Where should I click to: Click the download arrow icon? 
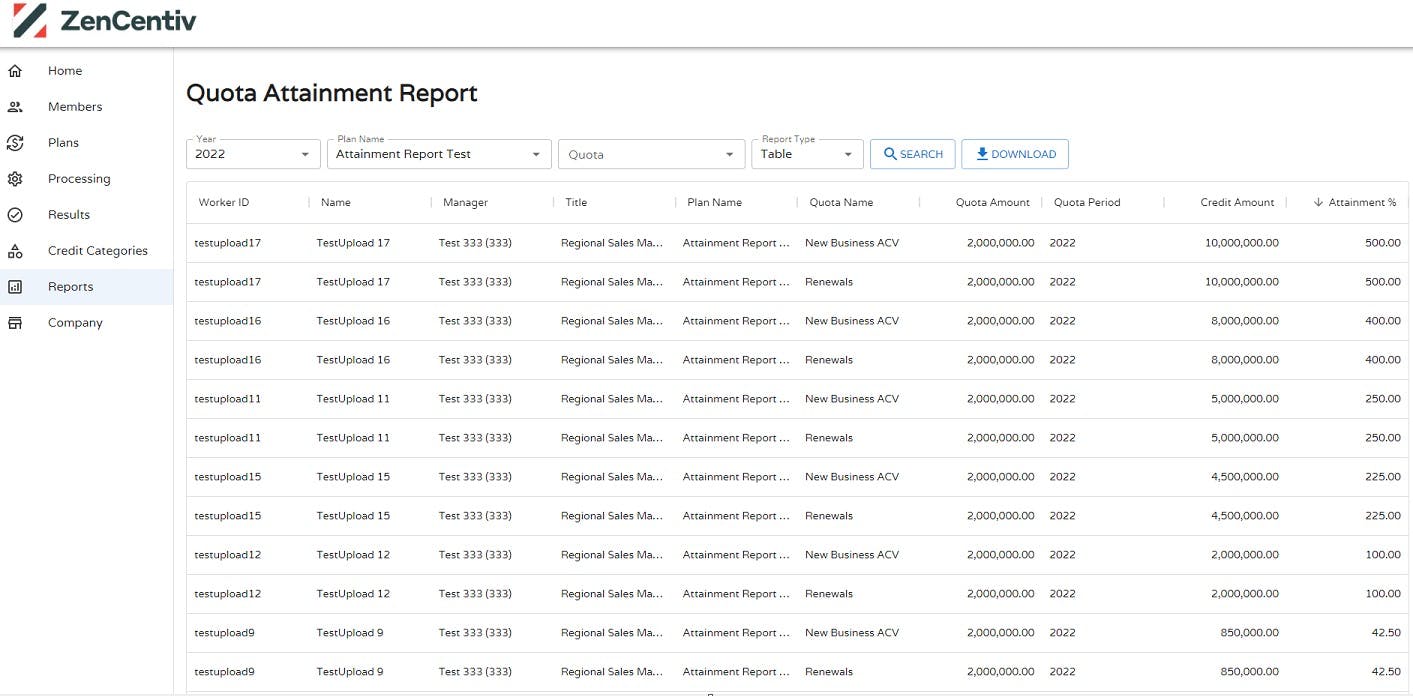pyautogui.click(x=982, y=154)
